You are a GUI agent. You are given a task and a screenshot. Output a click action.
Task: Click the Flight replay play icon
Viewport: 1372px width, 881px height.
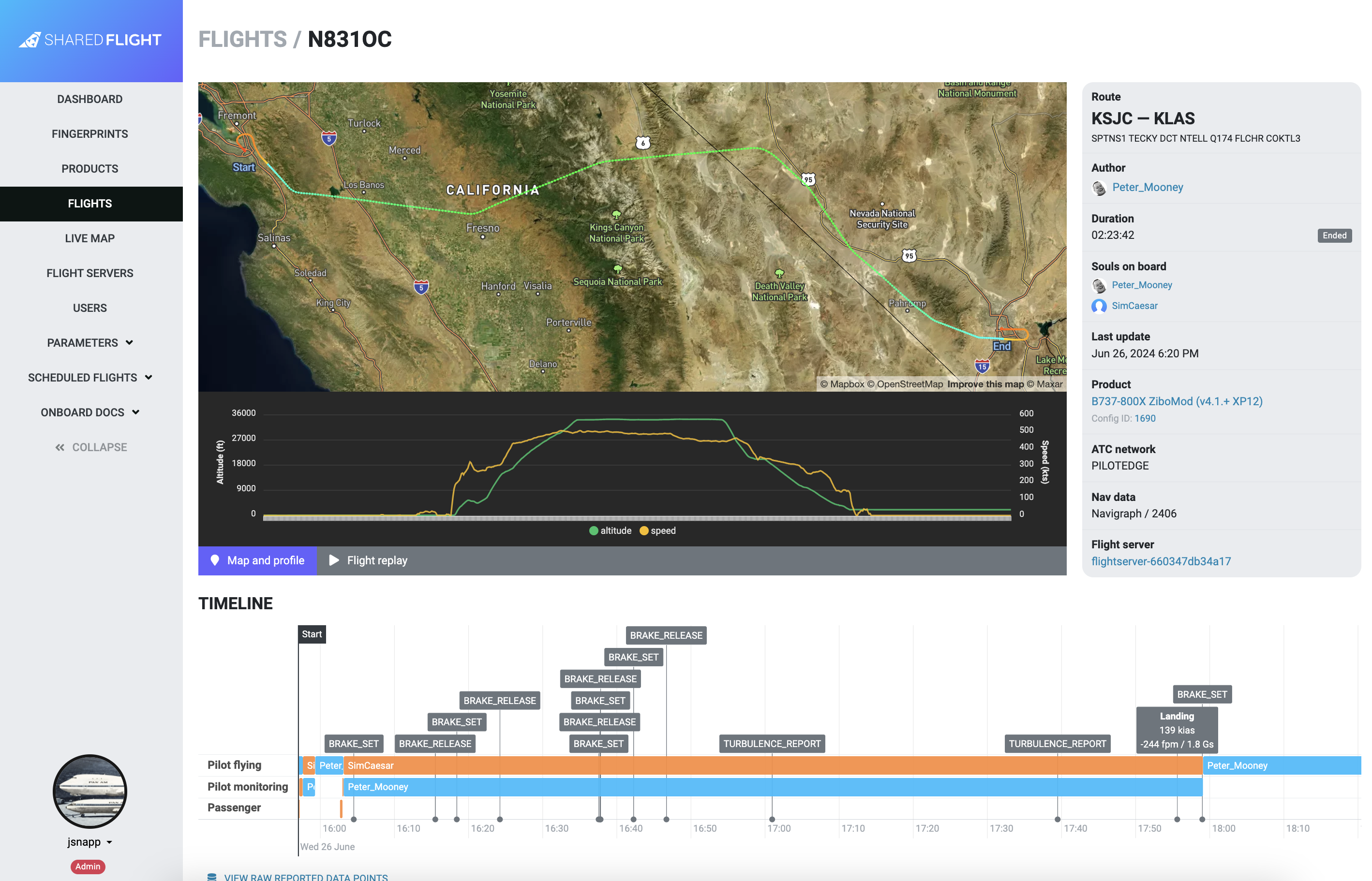click(x=334, y=560)
